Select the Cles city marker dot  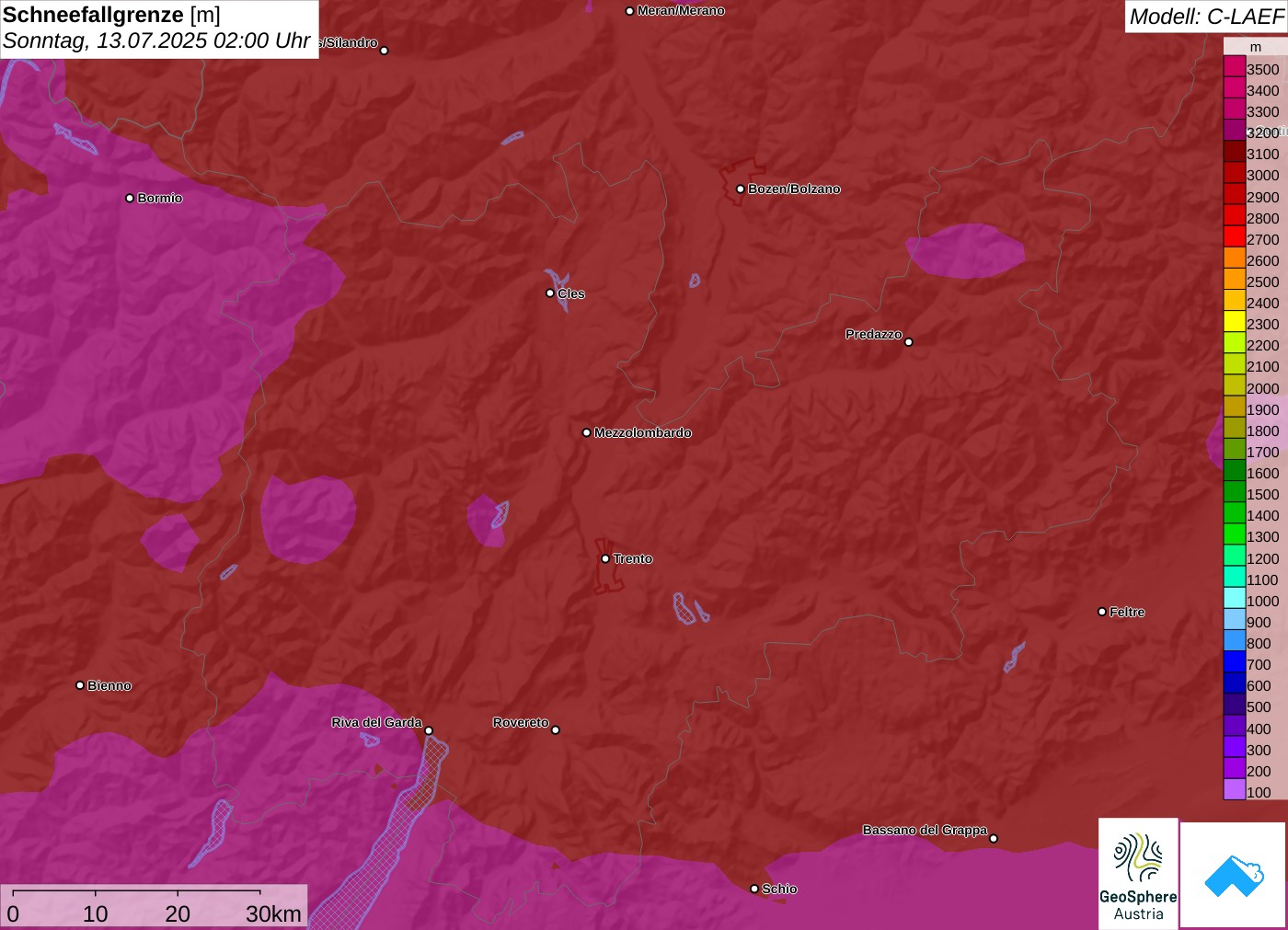[x=550, y=293]
